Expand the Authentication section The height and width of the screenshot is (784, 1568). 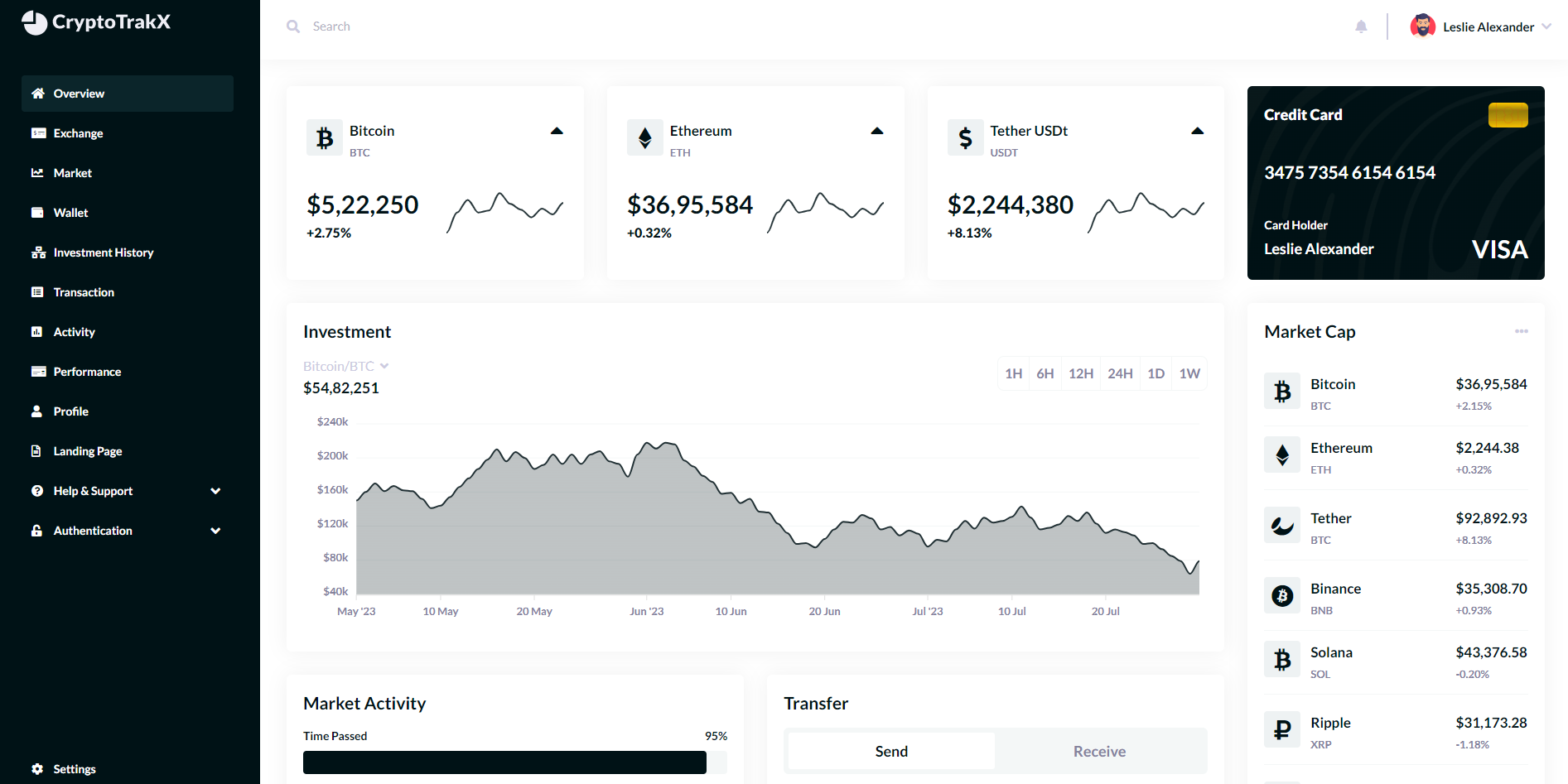click(x=92, y=530)
